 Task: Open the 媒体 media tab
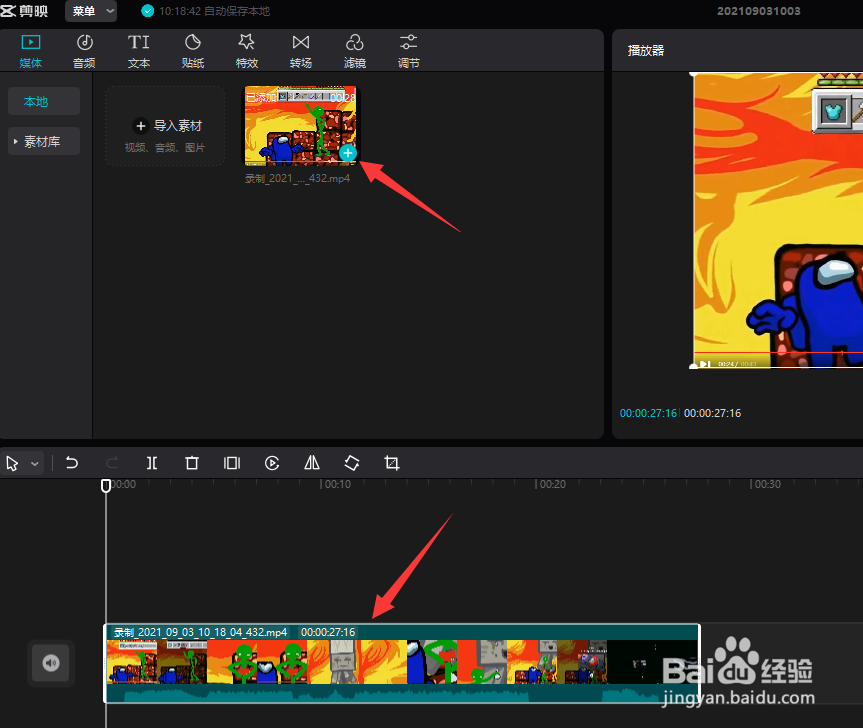pos(30,51)
